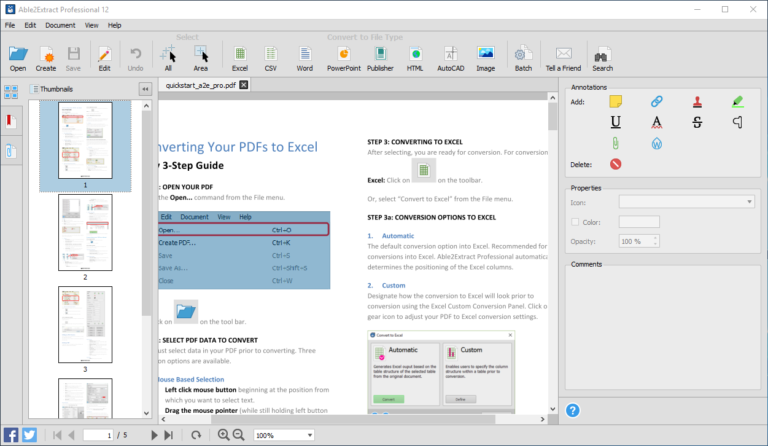The width and height of the screenshot is (768, 446).
Task: Convert to Image using toolbar icon
Action: tap(485, 53)
